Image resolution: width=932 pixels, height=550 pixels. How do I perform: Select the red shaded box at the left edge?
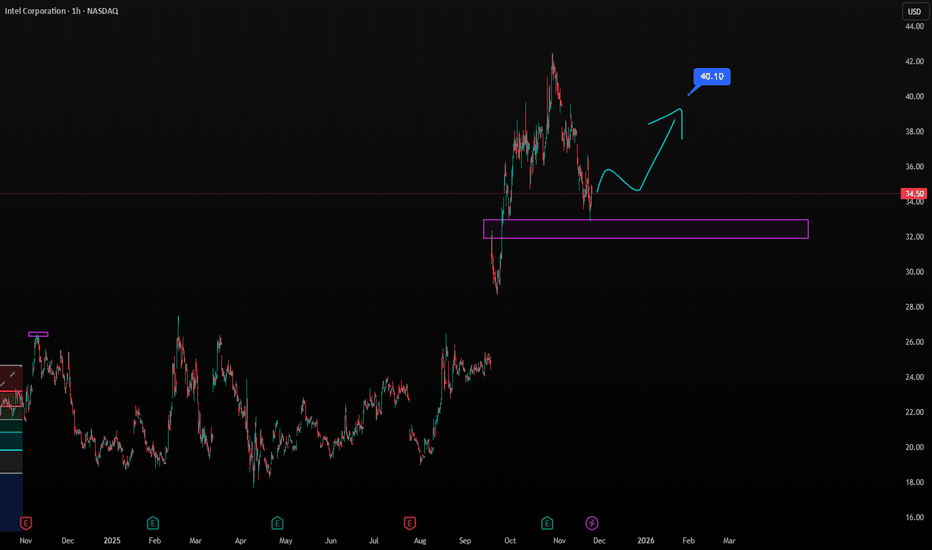point(10,385)
